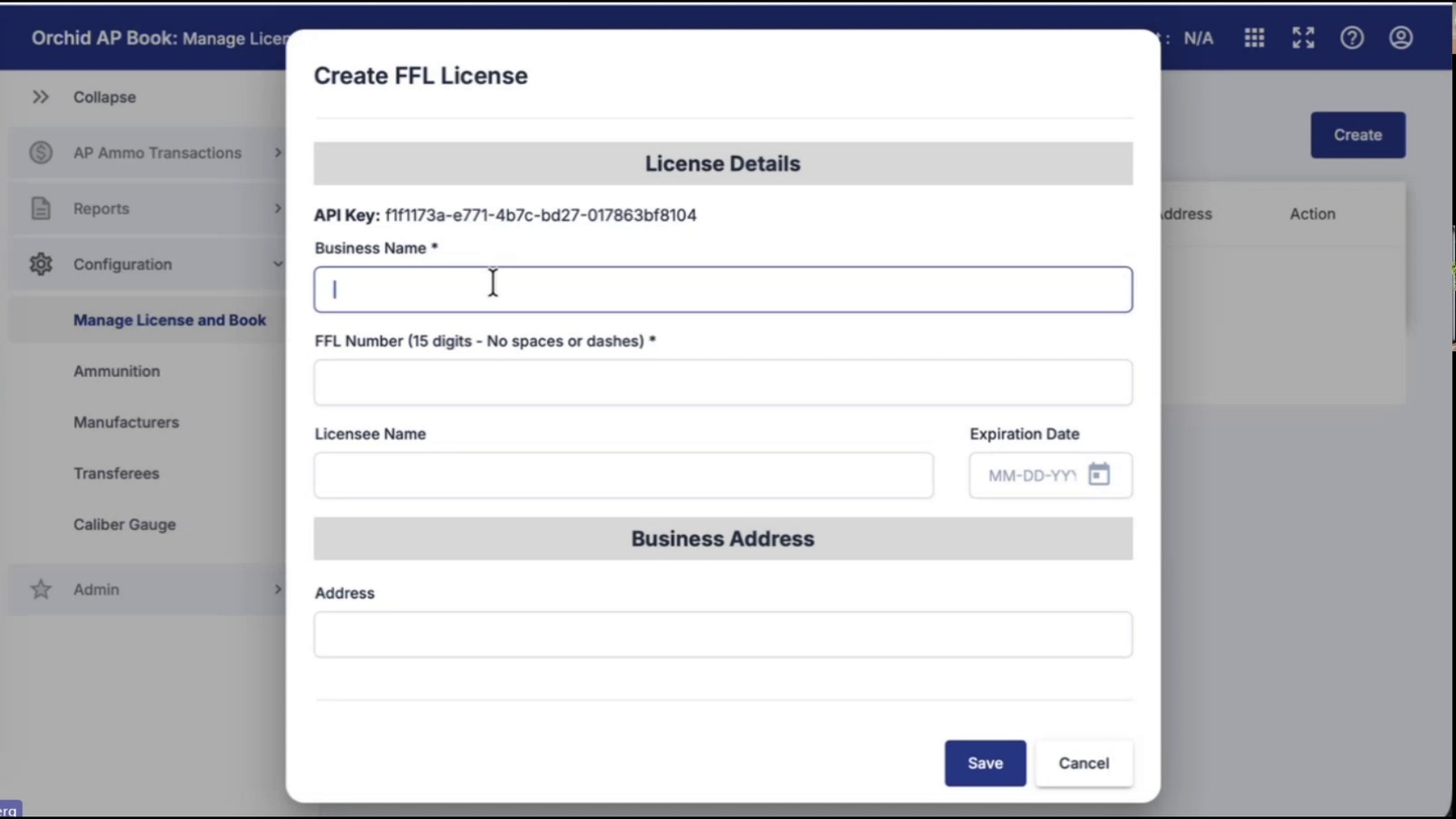1456x819 pixels.
Task: Click the Admin star icon
Action: pyautogui.click(x=41, y=589)
